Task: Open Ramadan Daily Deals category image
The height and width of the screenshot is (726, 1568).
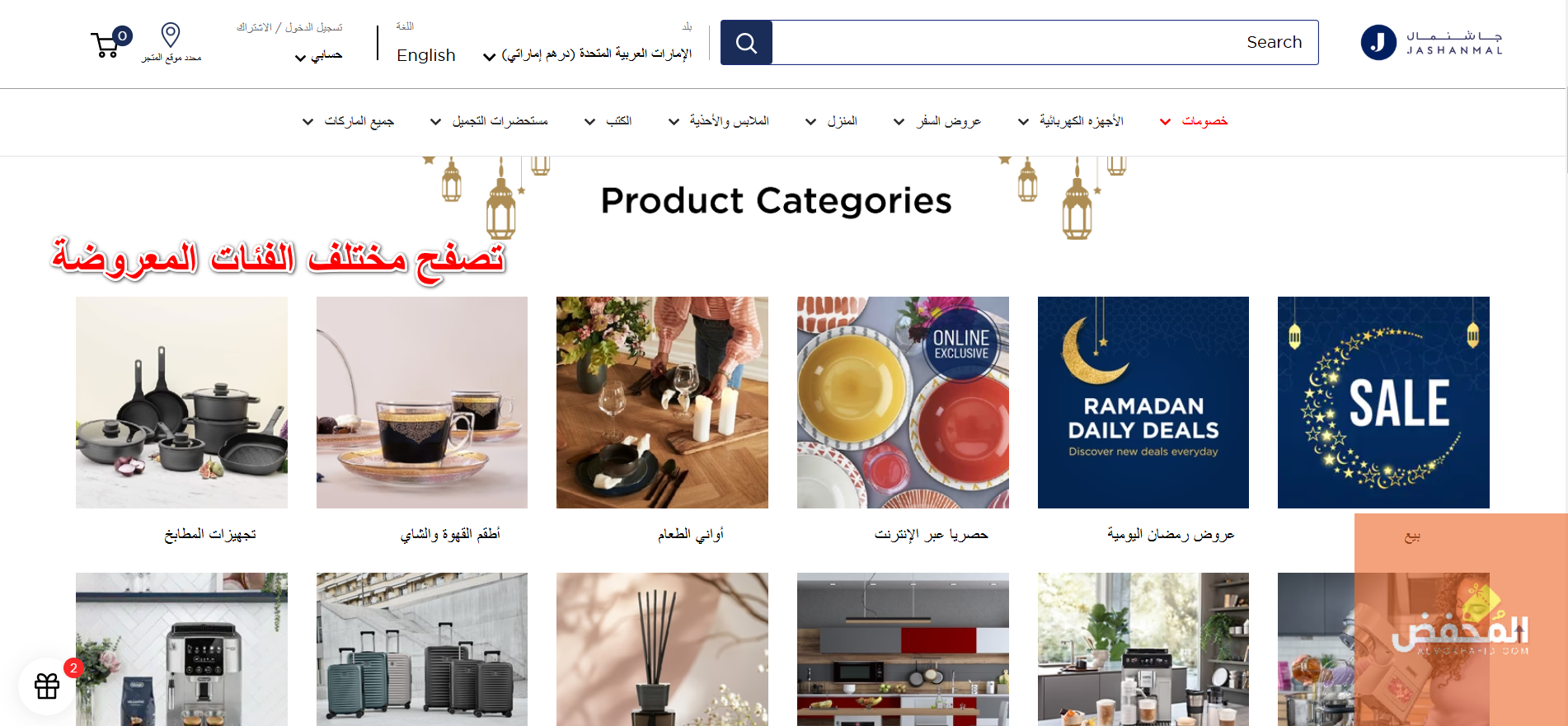Action: pos(1143,402)
